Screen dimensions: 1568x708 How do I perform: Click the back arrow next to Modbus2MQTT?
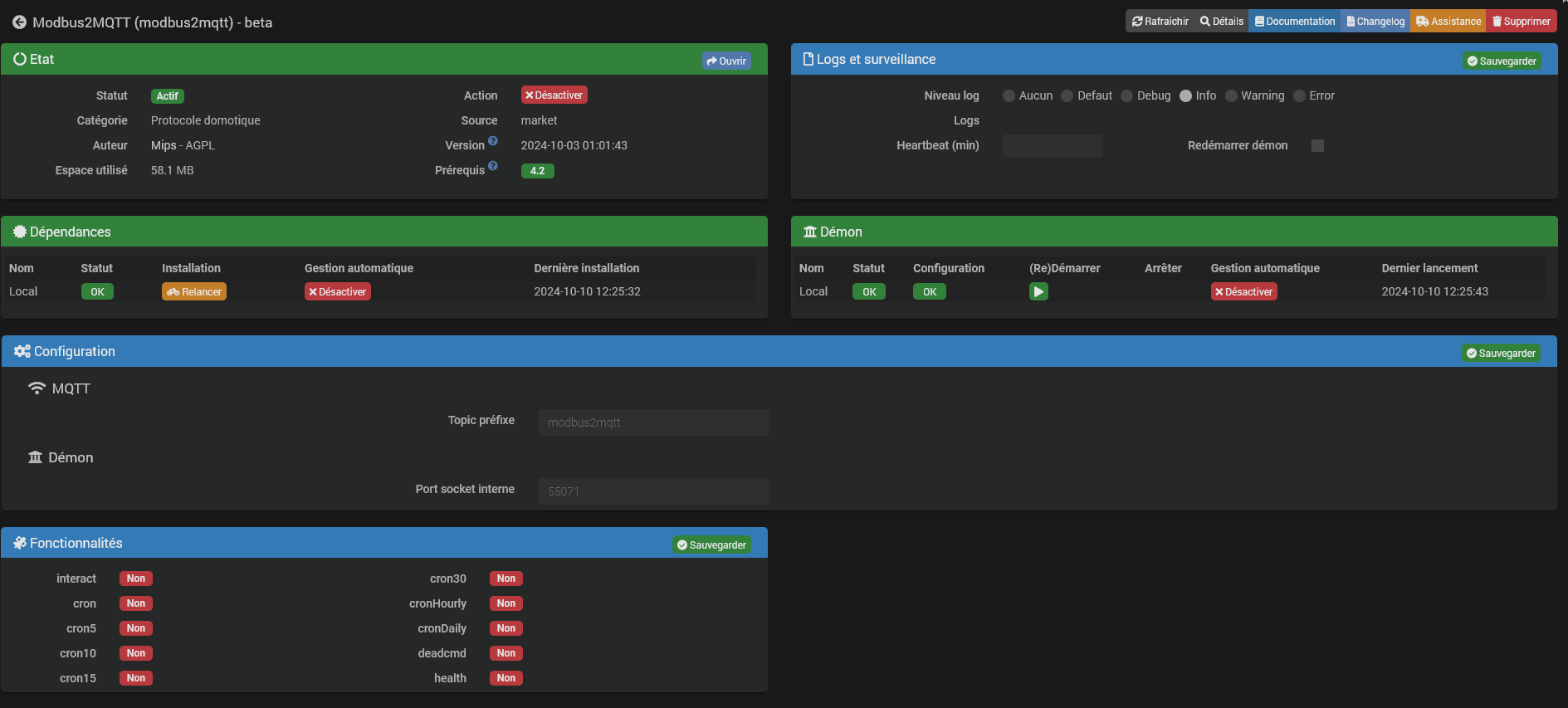pos(19,22)
